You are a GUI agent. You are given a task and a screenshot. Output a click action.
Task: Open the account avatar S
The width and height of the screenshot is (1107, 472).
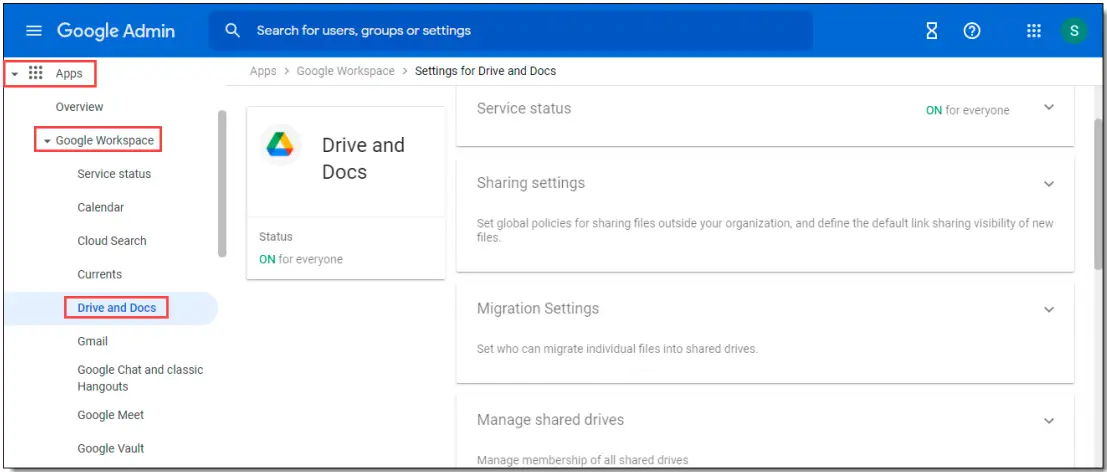[x=1074, y=31]
